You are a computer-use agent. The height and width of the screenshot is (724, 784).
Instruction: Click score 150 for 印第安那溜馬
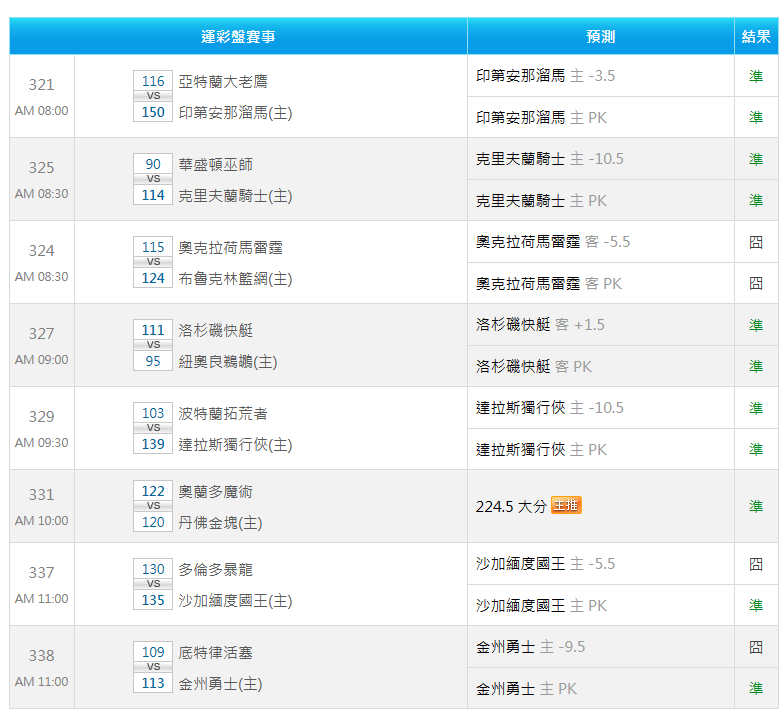(153, 112)
